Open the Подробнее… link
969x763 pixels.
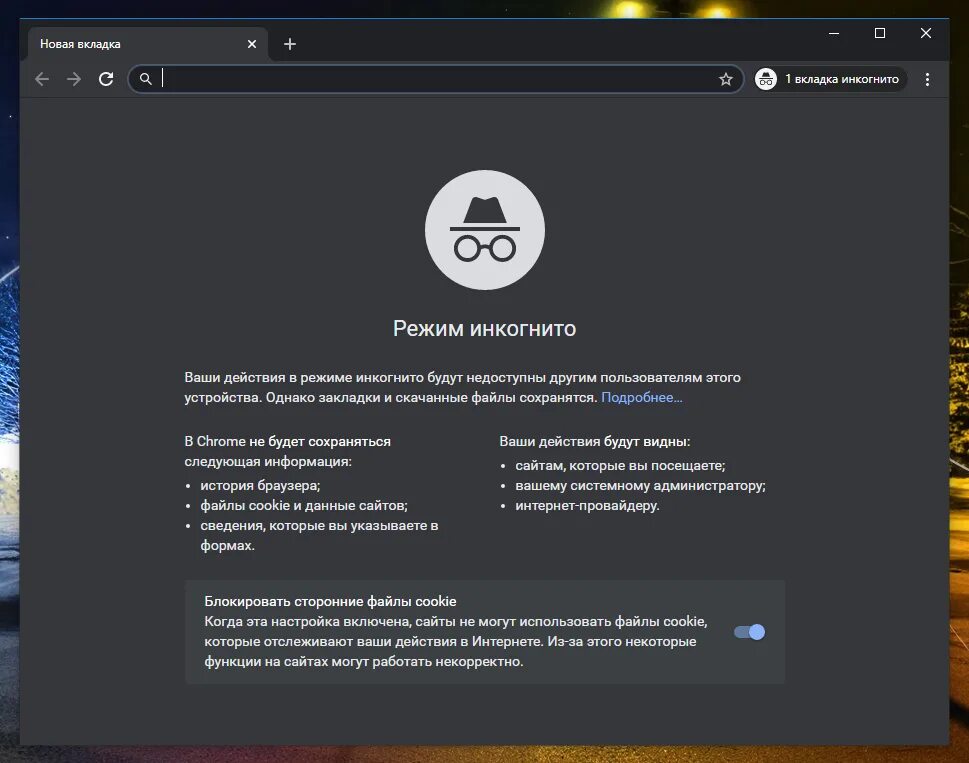[641, 397]
